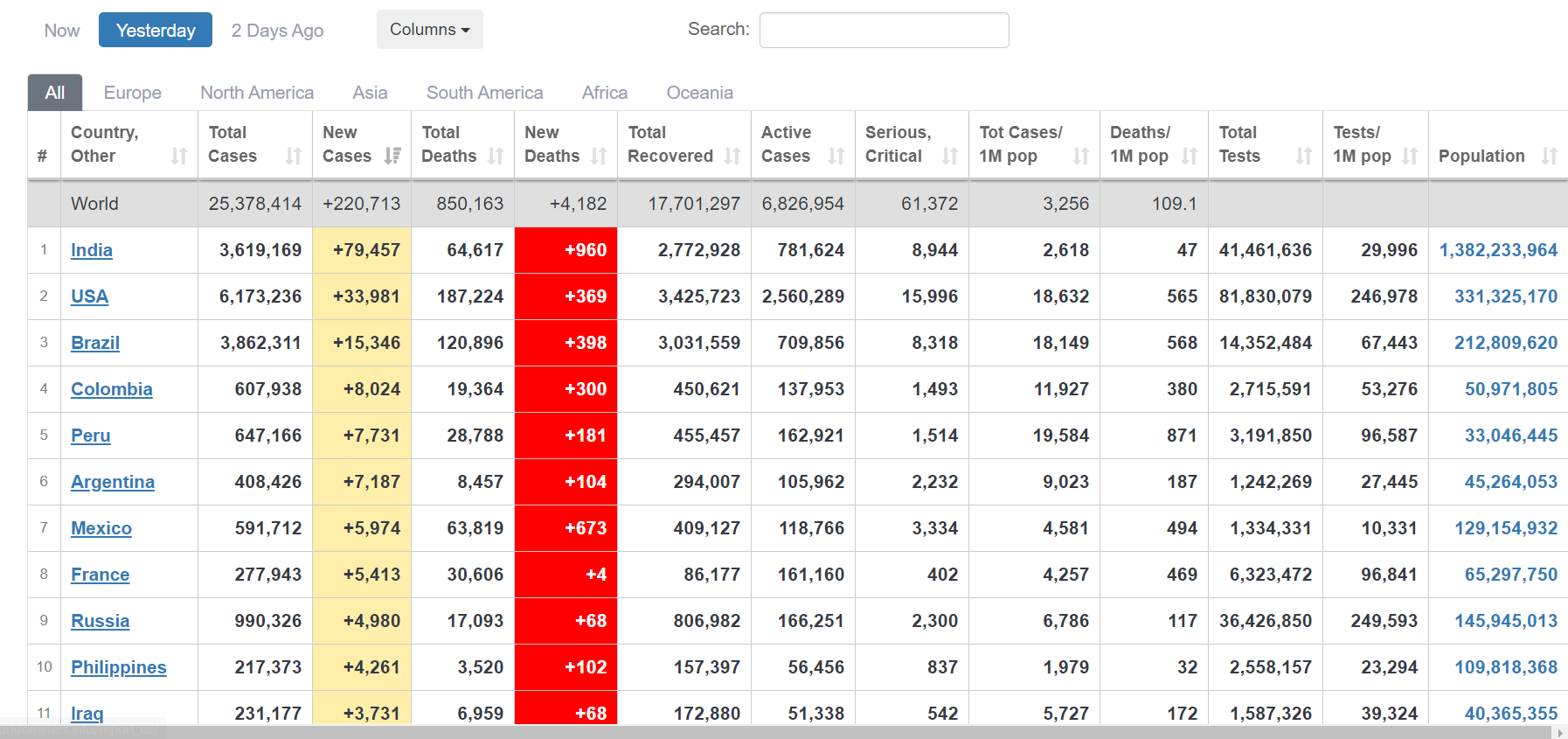This screenshot has width=1568, height=739.
Task: Sort by New Deaths sort icon
Action: coord(599,156)
